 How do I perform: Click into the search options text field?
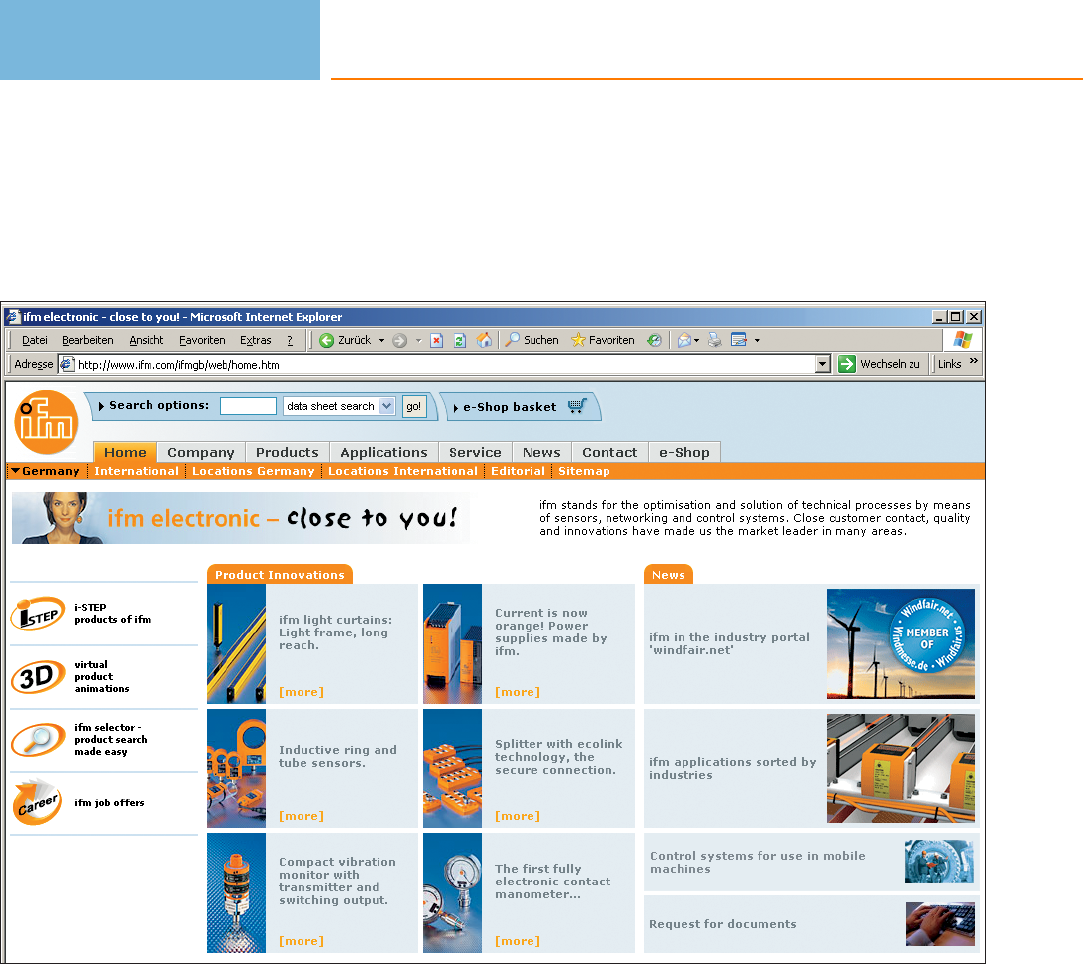point(248,406)
